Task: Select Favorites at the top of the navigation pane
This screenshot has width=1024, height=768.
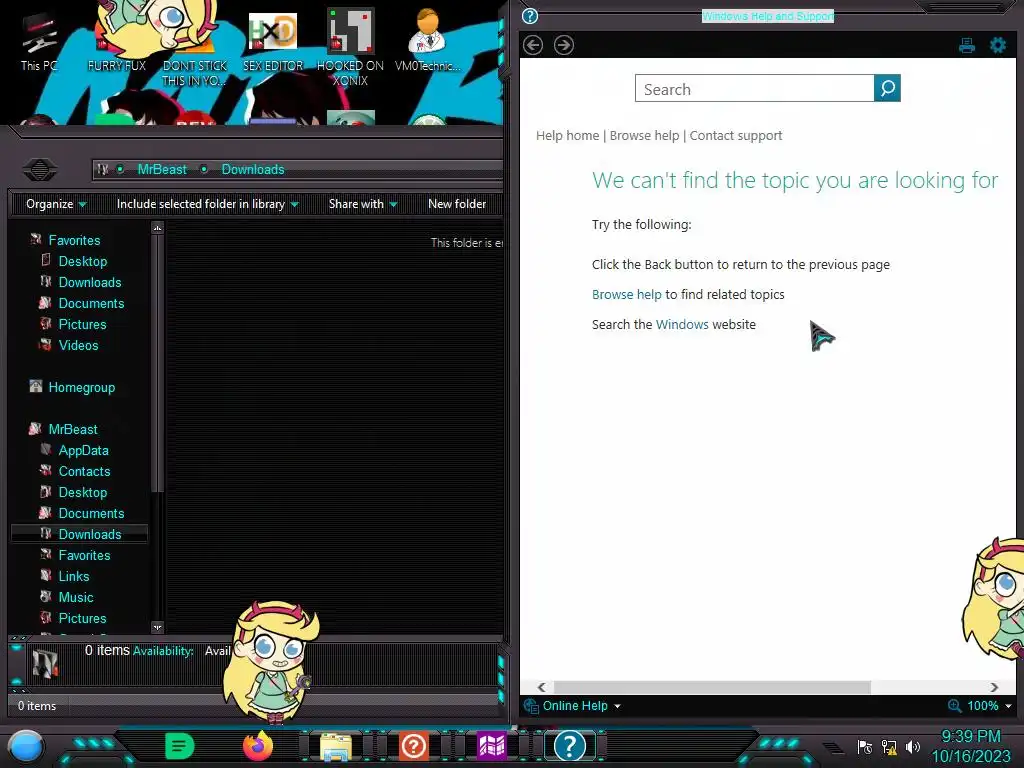Action: tap(74, 240)
